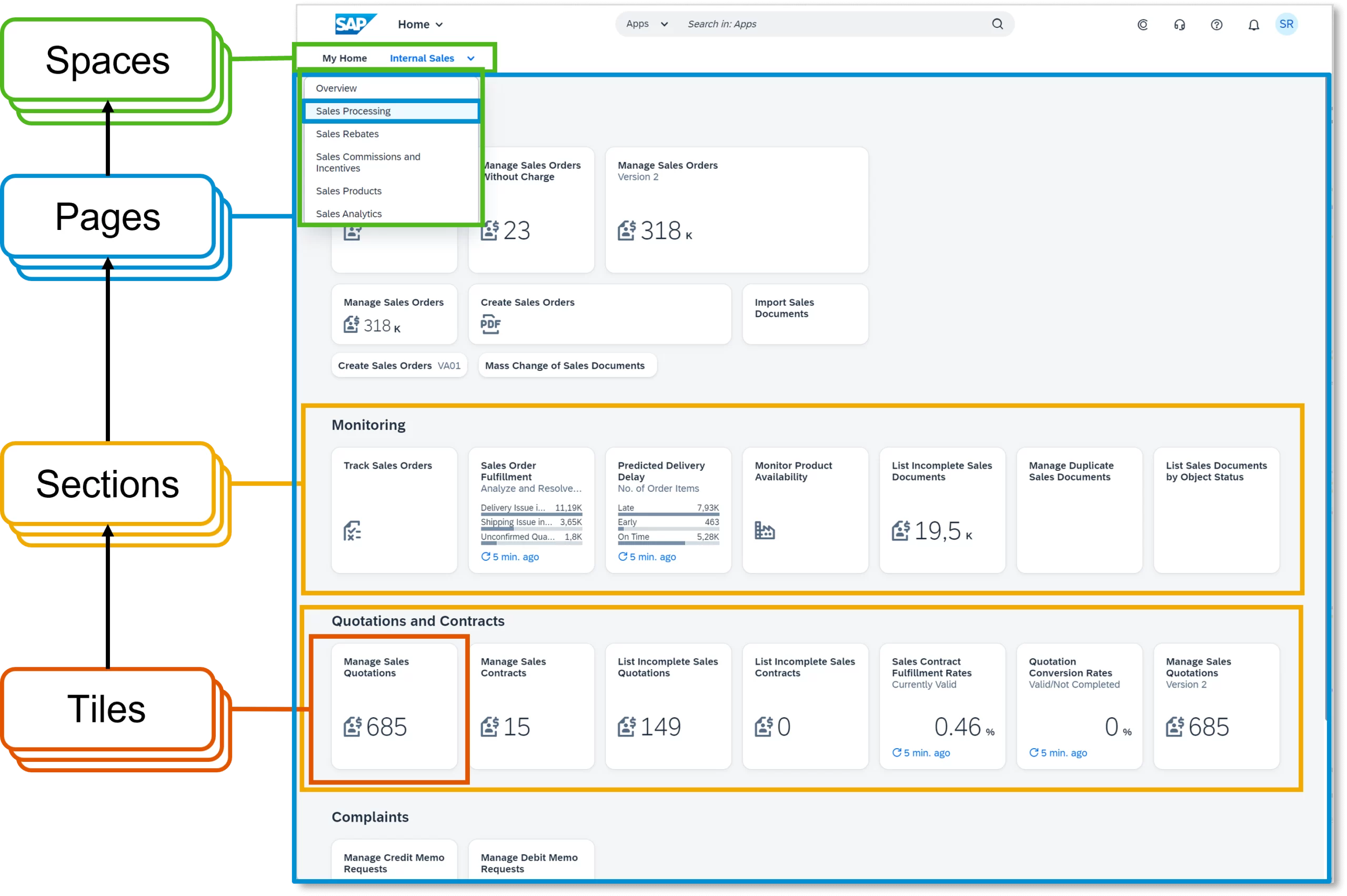The width and height of the screenshot is (1347, 896).
Task: Open the Sales Order Fulfillment tile
Action: [531, 510]
